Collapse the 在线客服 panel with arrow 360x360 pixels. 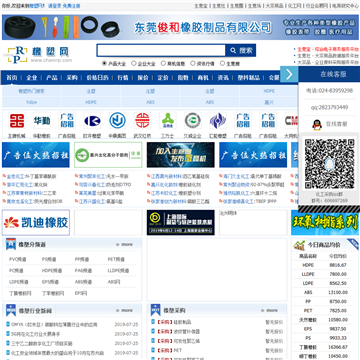[x=289, y=74]
